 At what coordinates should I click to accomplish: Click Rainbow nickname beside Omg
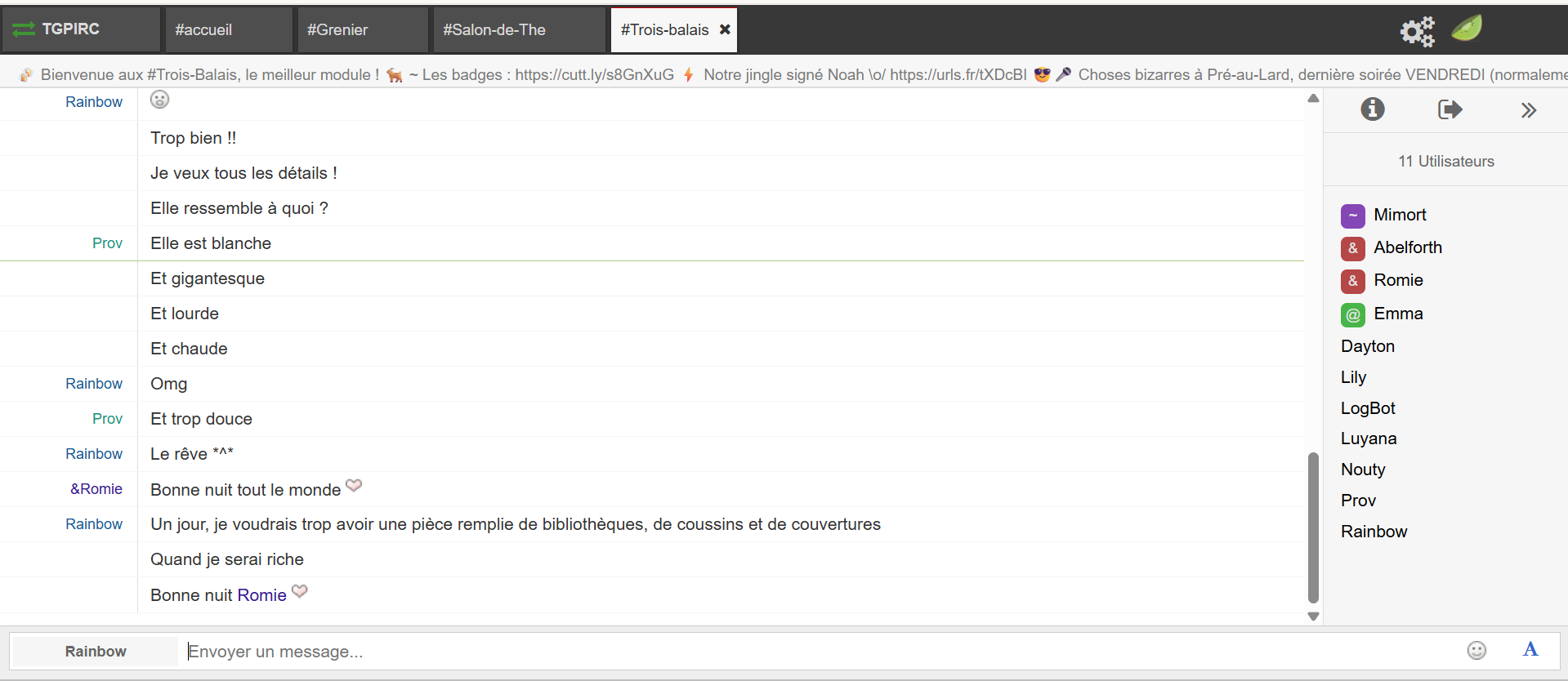coord(94,384)
